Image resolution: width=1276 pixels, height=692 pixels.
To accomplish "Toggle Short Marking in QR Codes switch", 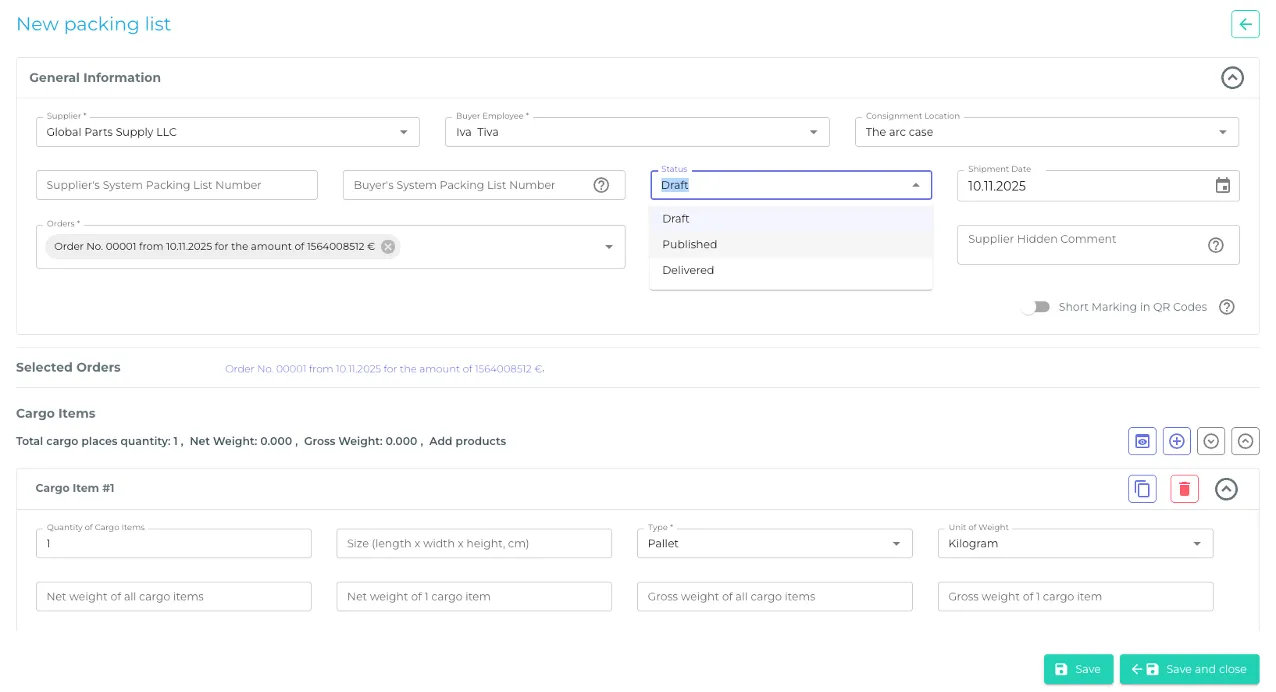I will (1035, 307).
